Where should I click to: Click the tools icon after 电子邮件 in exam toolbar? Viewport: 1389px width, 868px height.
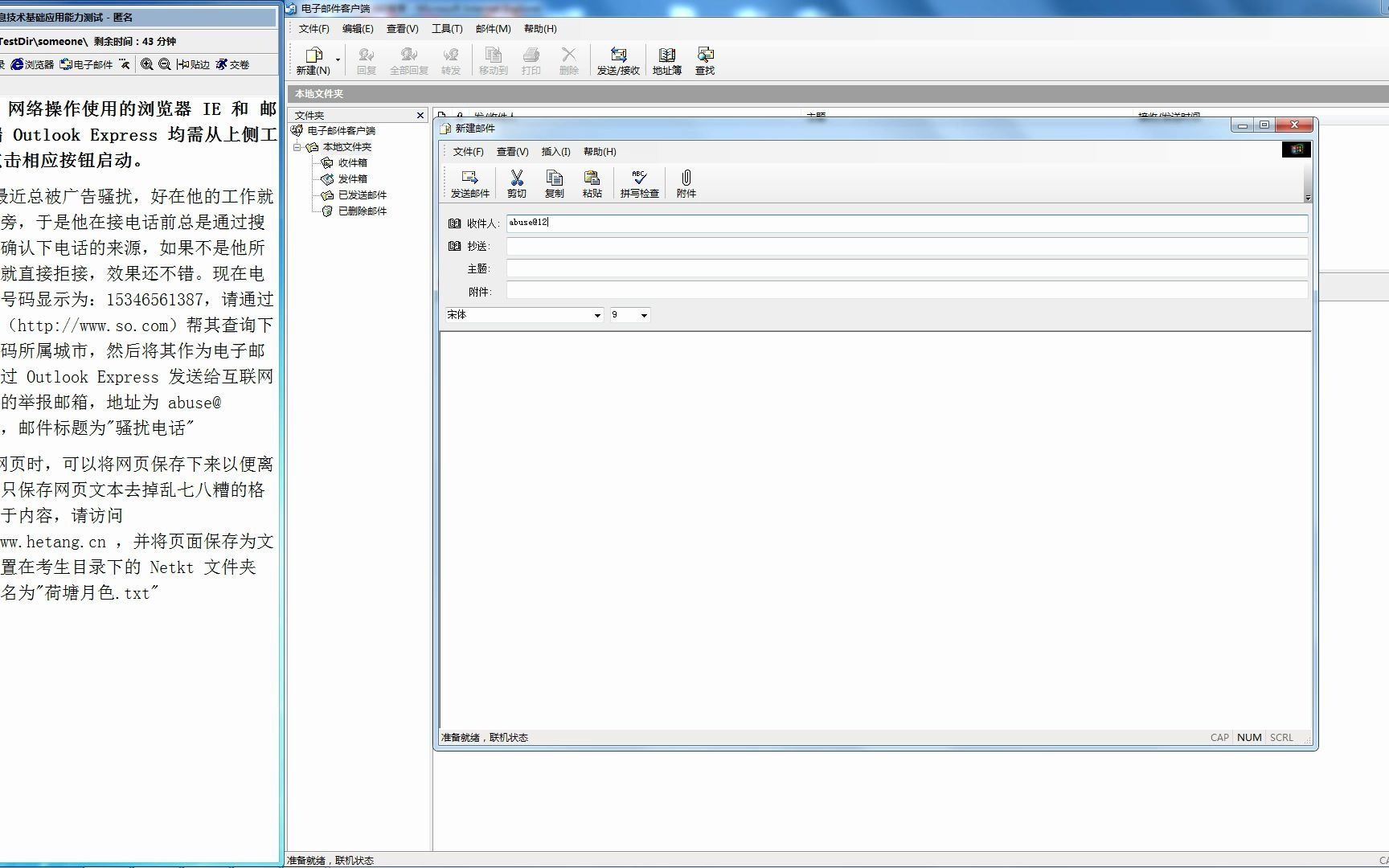124,64
